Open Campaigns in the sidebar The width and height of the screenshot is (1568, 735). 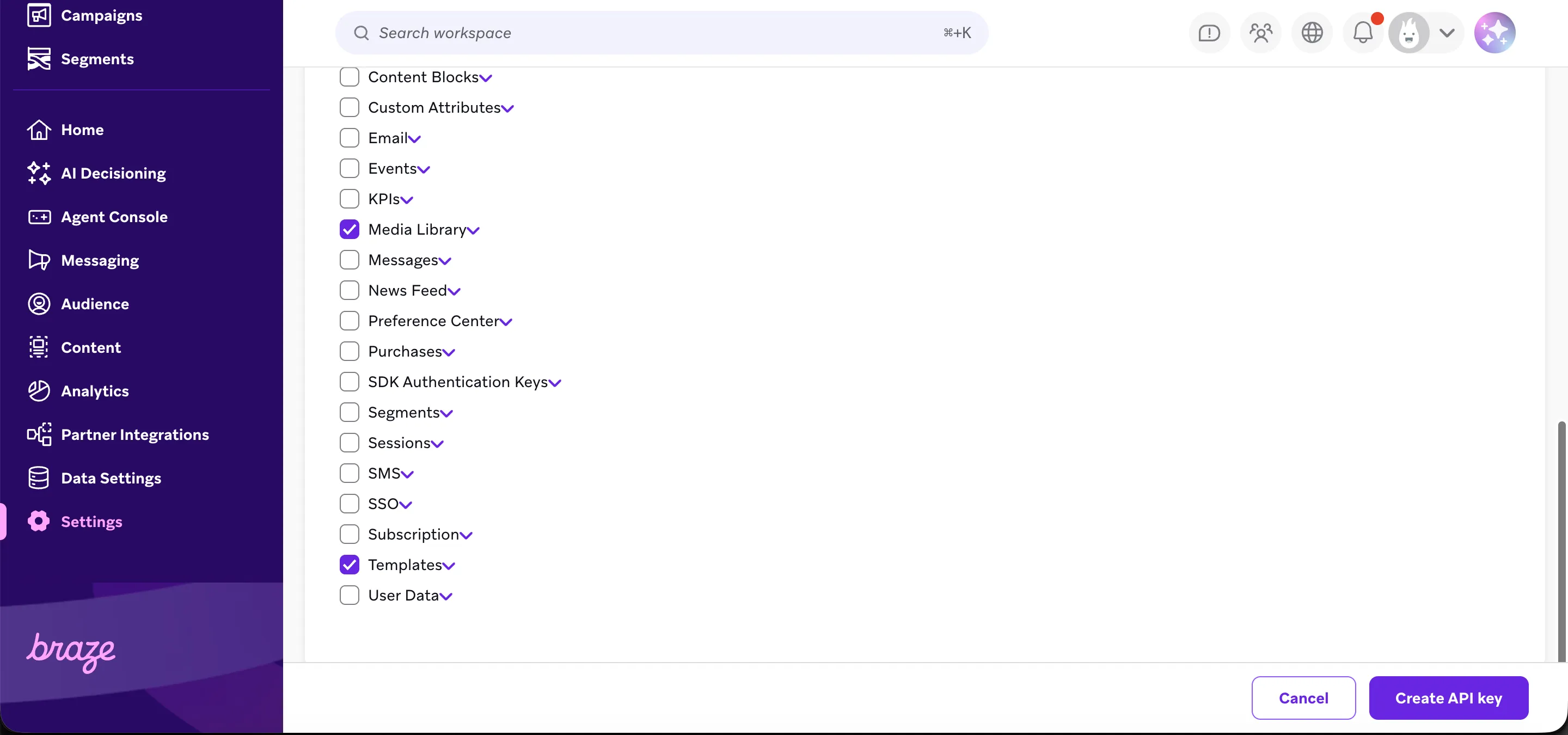click(102, 15)
